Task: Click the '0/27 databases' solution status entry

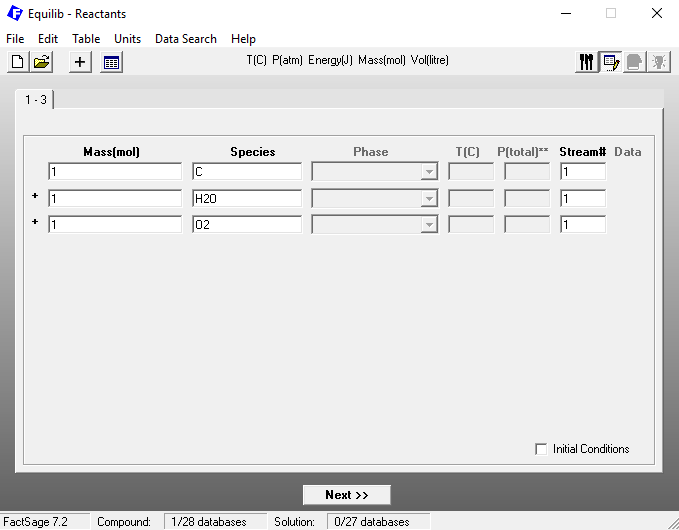Action: click(x=378, y=522)
